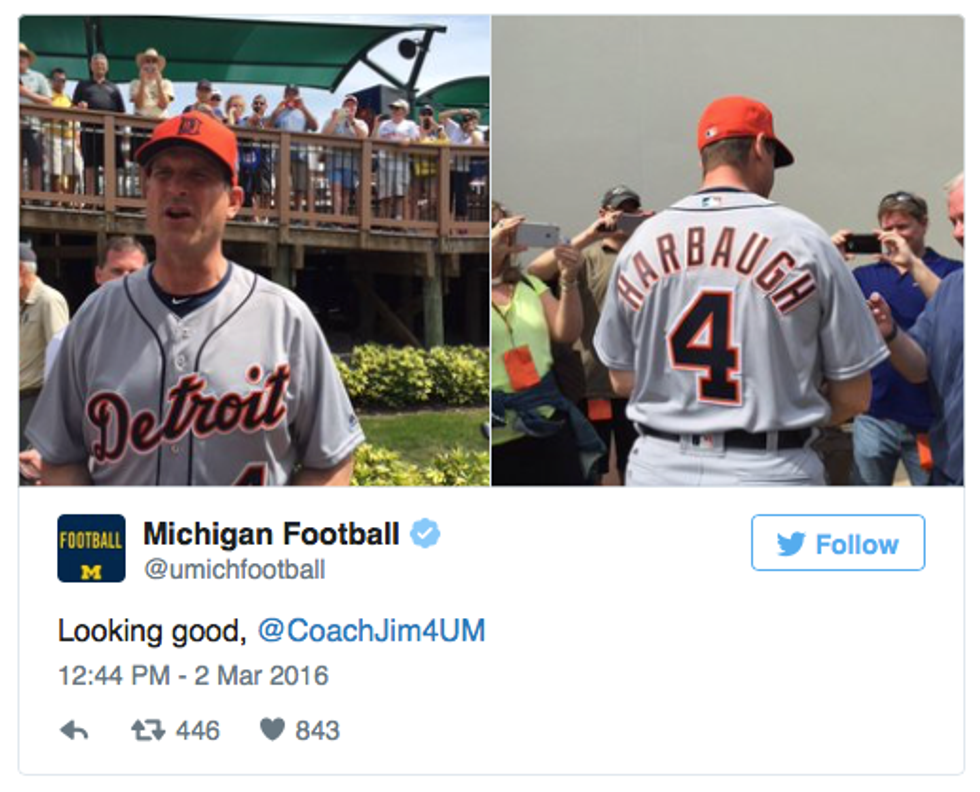The width and height of the screenshot is (980, 792).
Task: Open the @CoachJim4UM mention link
Action: (371, 631)
